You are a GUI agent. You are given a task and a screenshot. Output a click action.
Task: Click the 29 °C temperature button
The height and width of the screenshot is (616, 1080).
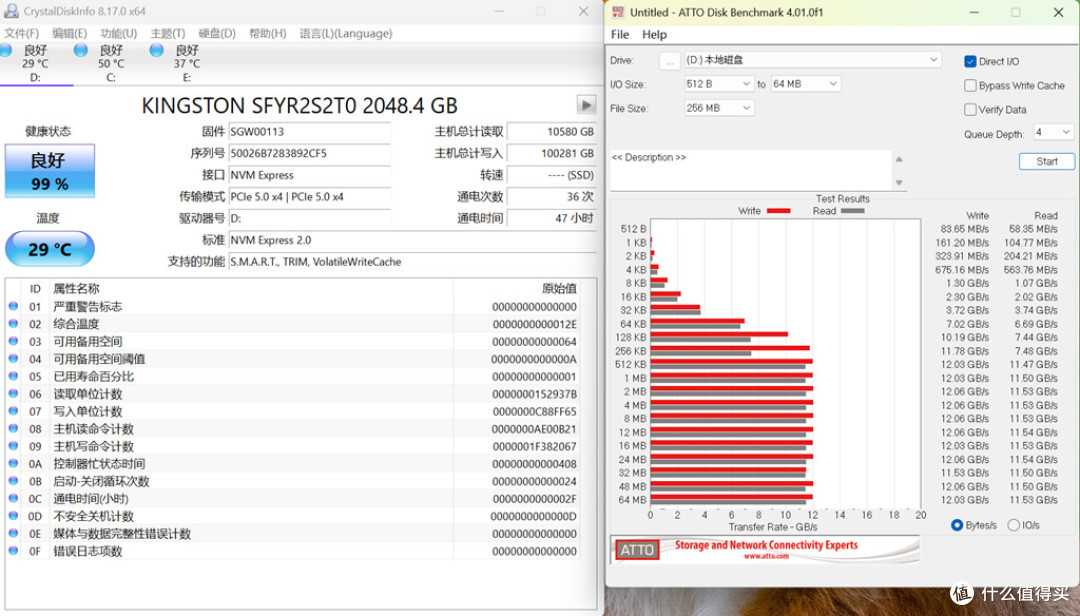50,249
